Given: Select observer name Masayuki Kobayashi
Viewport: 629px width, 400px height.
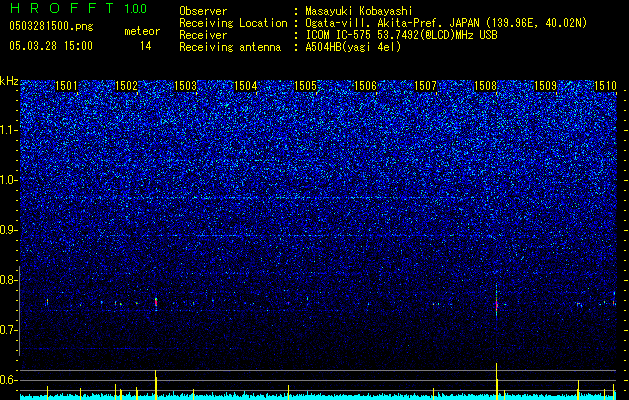Looking at the screenshot, I should [359, 11].
